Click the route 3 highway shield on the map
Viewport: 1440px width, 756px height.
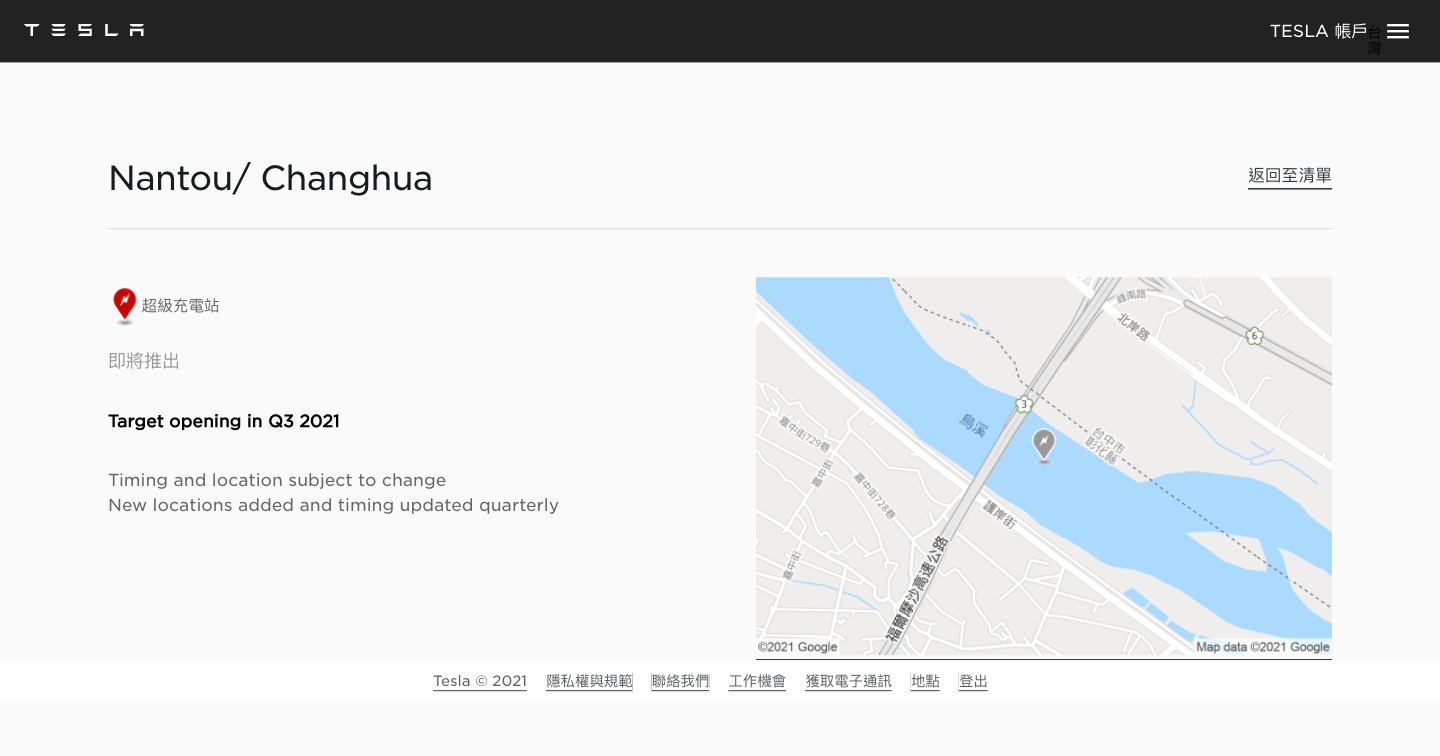1023,405
